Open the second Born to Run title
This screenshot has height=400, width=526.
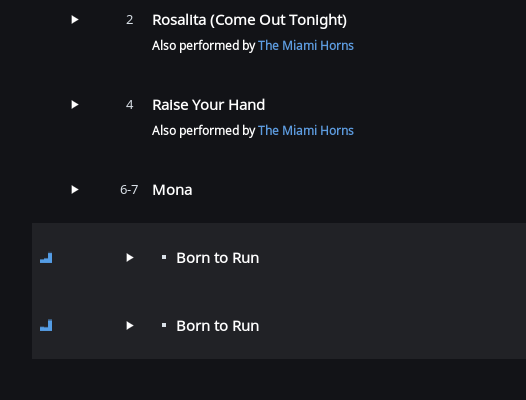coord(218,326)
